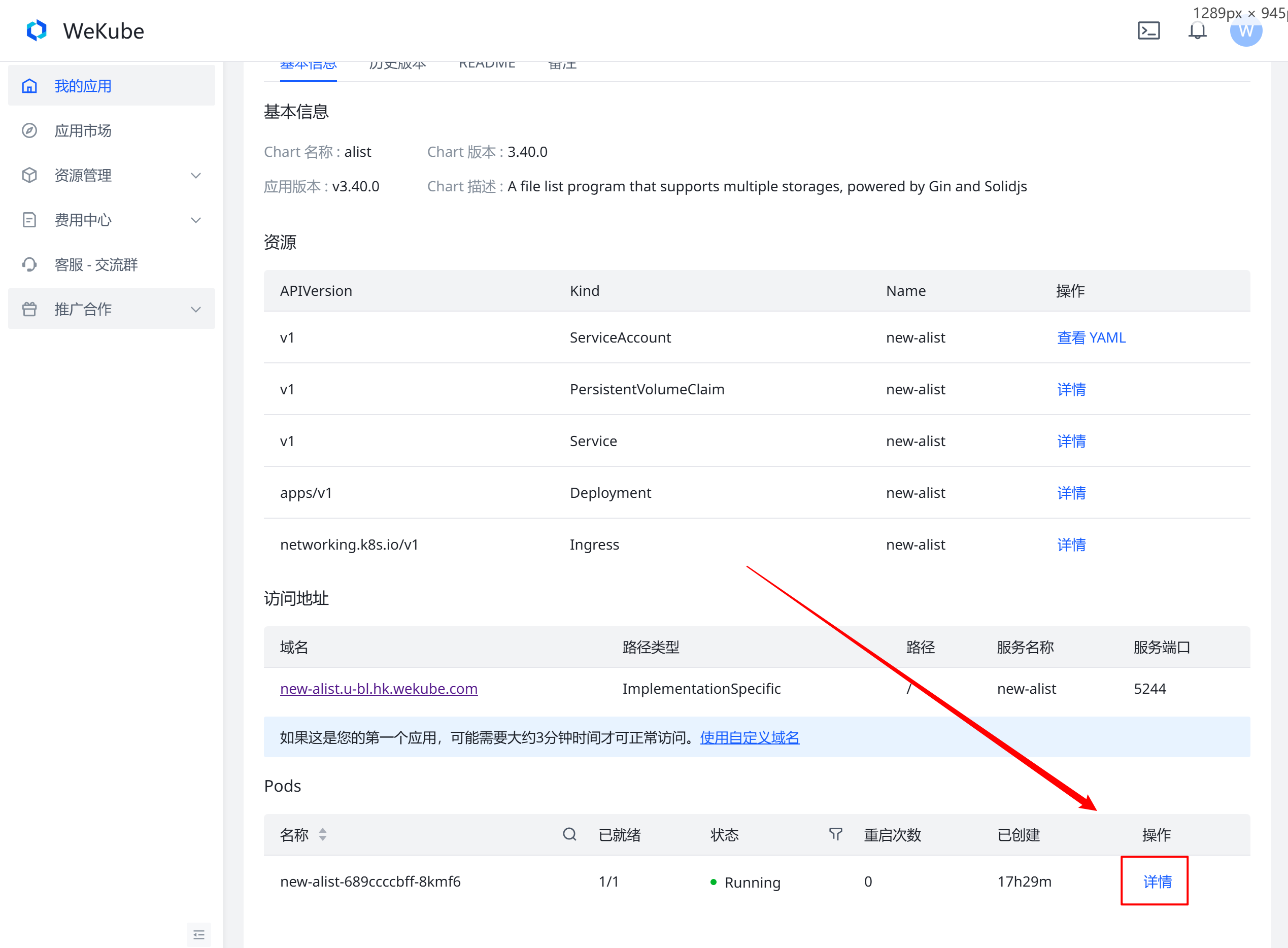Screen dimensions: 1288x948
Task: Open the terminal console icon
Action: click(x=1148, y=30)
